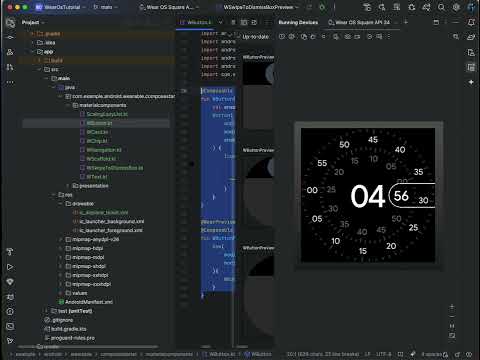Click emulator hour 04 display
Screen dimensions: 480x360
click(368, 196)
